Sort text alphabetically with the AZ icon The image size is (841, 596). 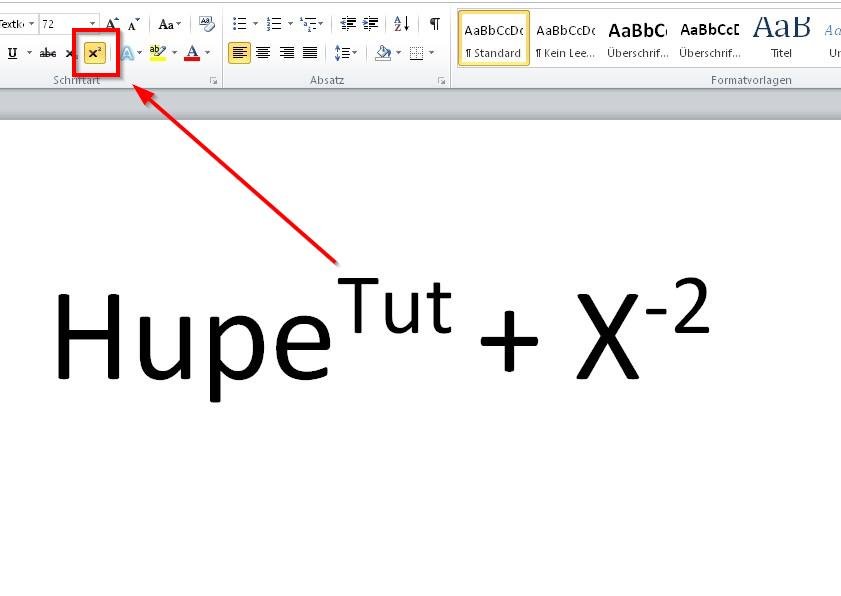click(x=399, y=23)
